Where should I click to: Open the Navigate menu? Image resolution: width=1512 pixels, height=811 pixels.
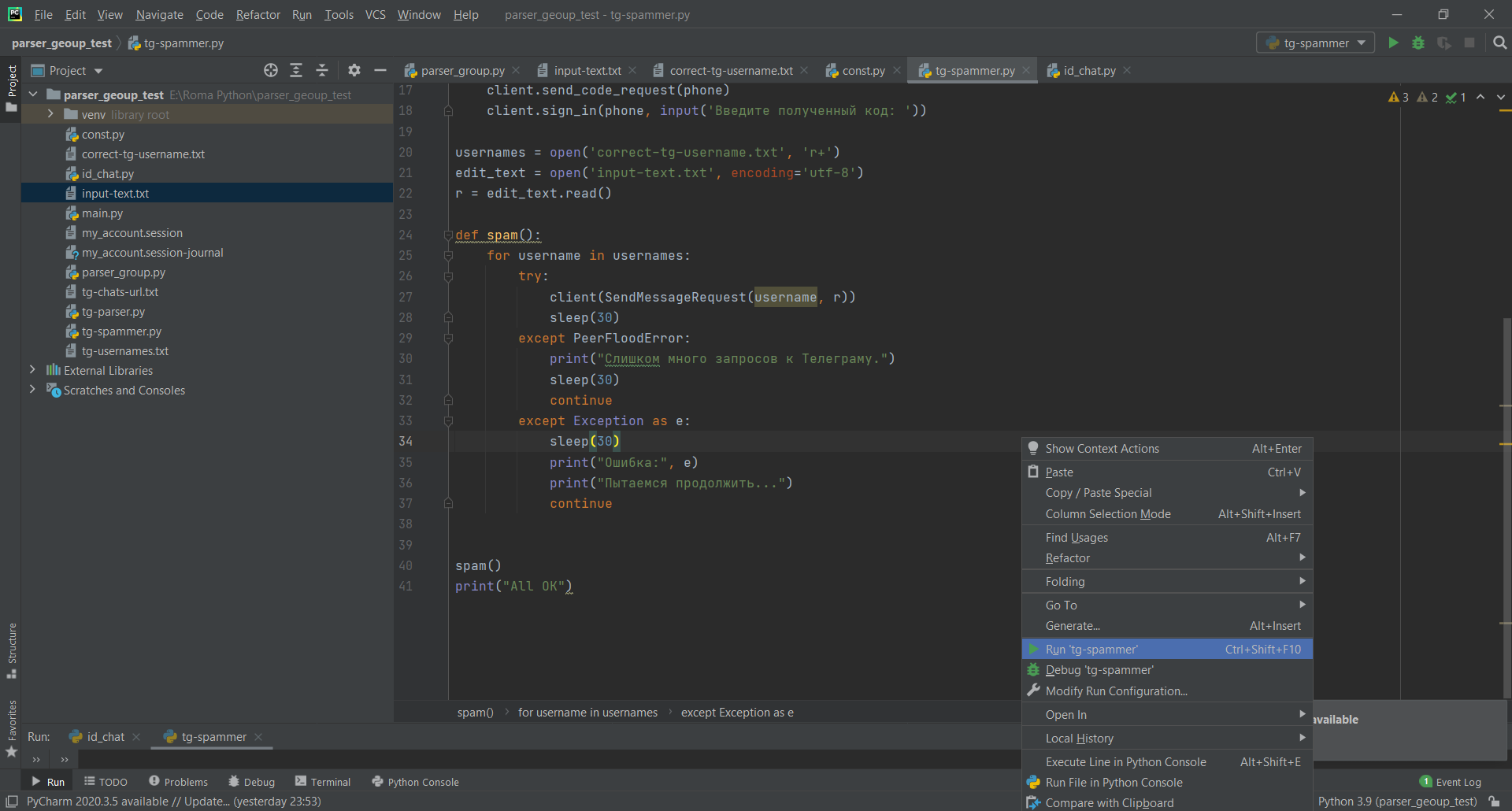pyautogui.click(x=159, y=14)
